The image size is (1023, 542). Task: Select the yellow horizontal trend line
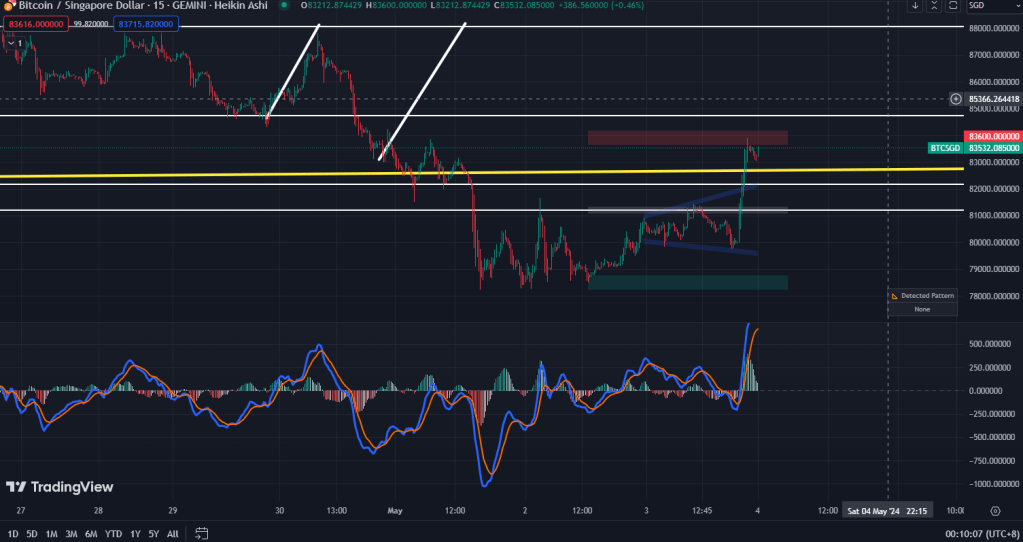tap(300, 173)
